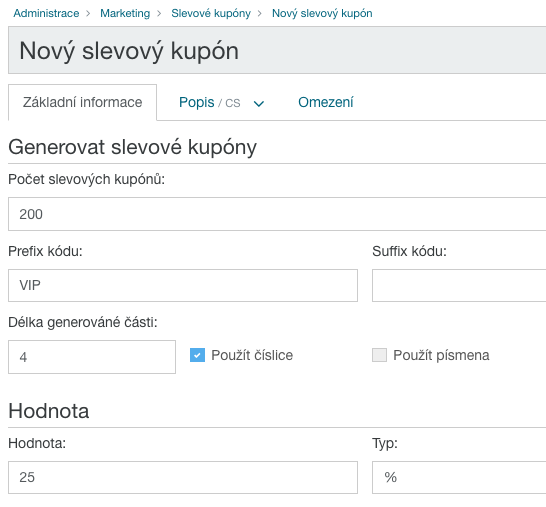Click the Délka generované části label
546x507 pixels.
click(83, 322)
